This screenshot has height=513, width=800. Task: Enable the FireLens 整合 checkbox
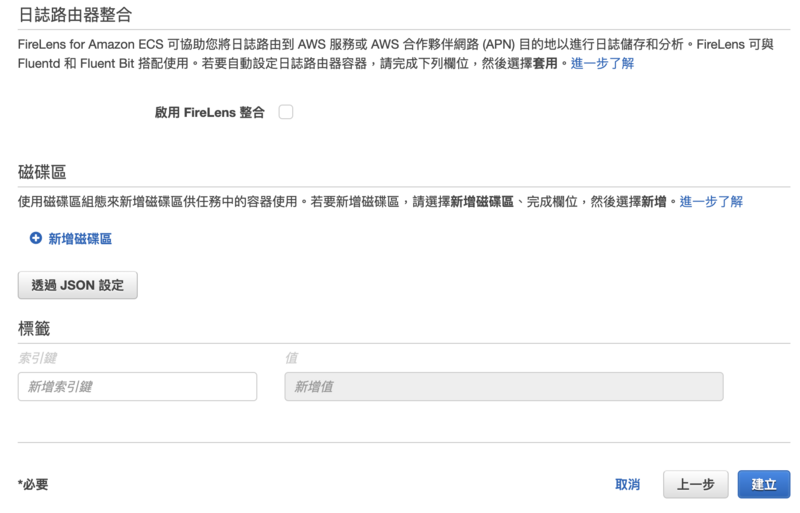point(286,112)
